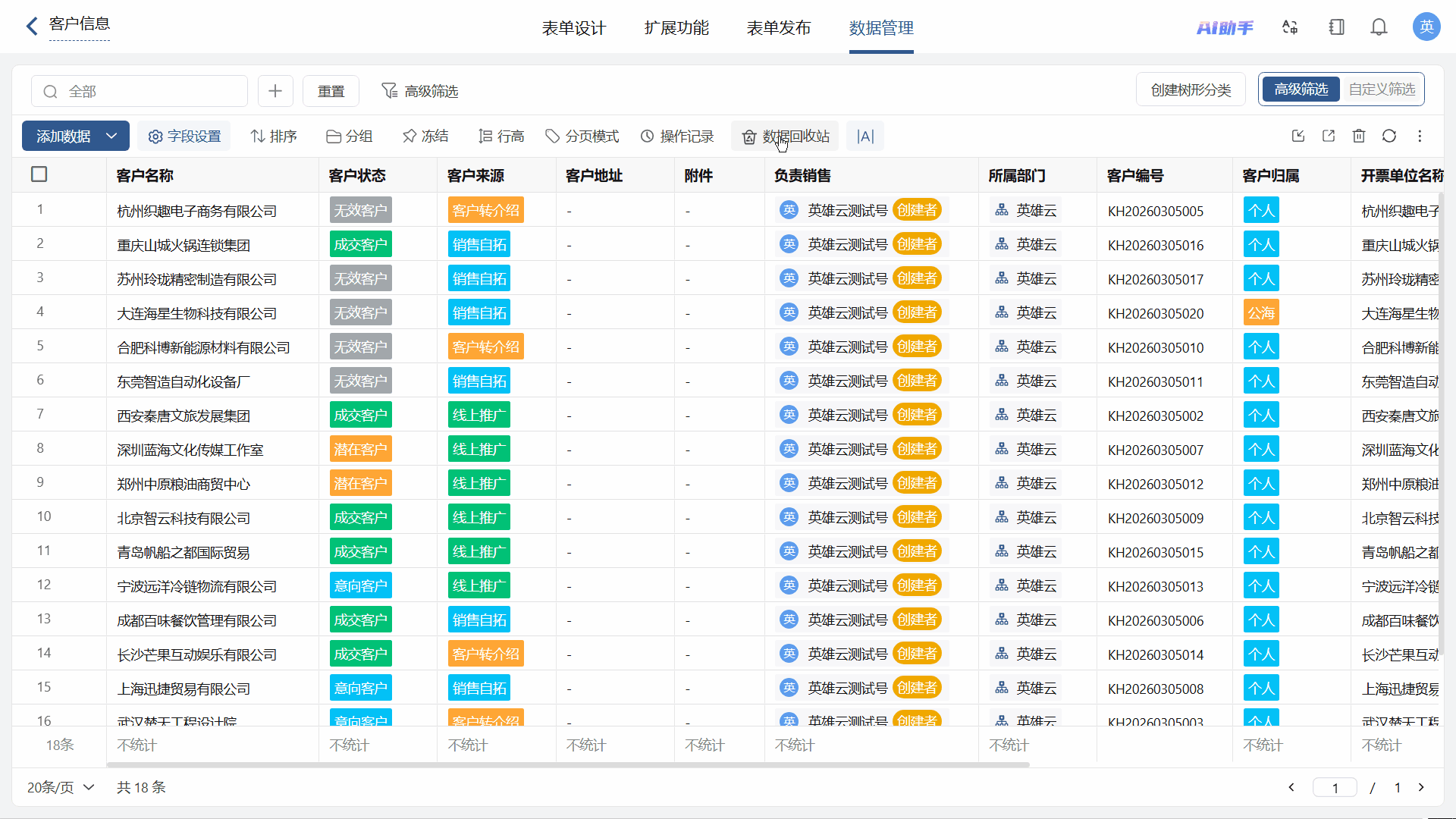
Task: Click the import data icon
Action: [x=1298, y=136]
